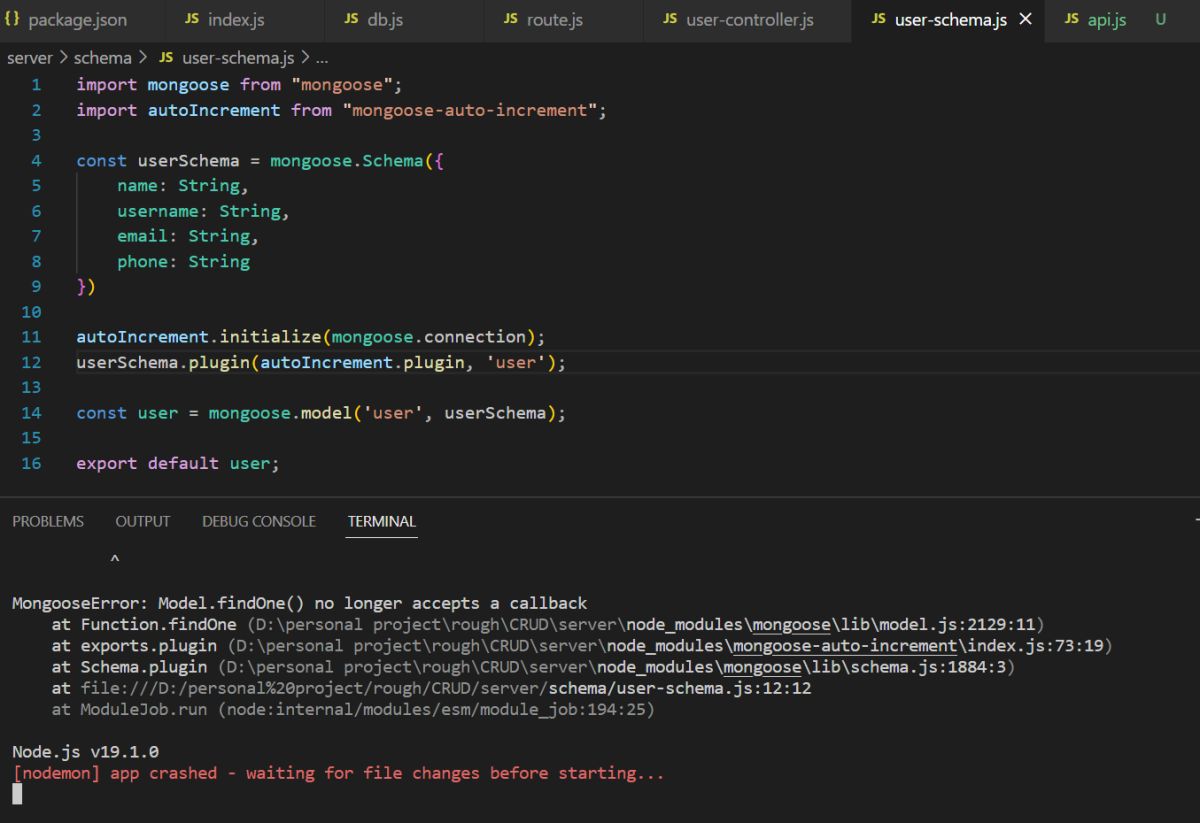Click 'initialize' in line 11

[270, 337]
